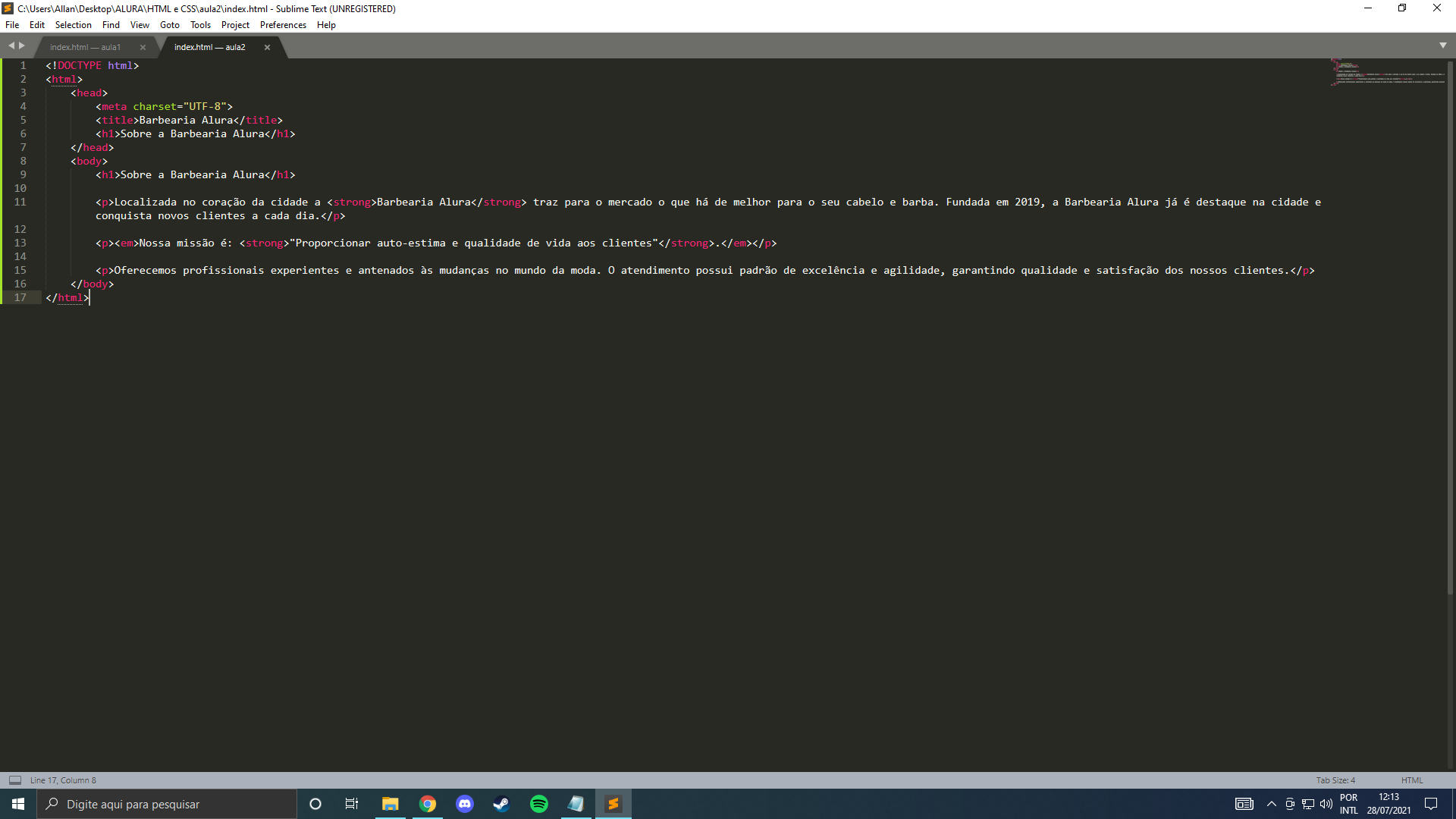
Task: Select the index.html aula2 tab
Action: pyautogui.click(x=212, y=47)
